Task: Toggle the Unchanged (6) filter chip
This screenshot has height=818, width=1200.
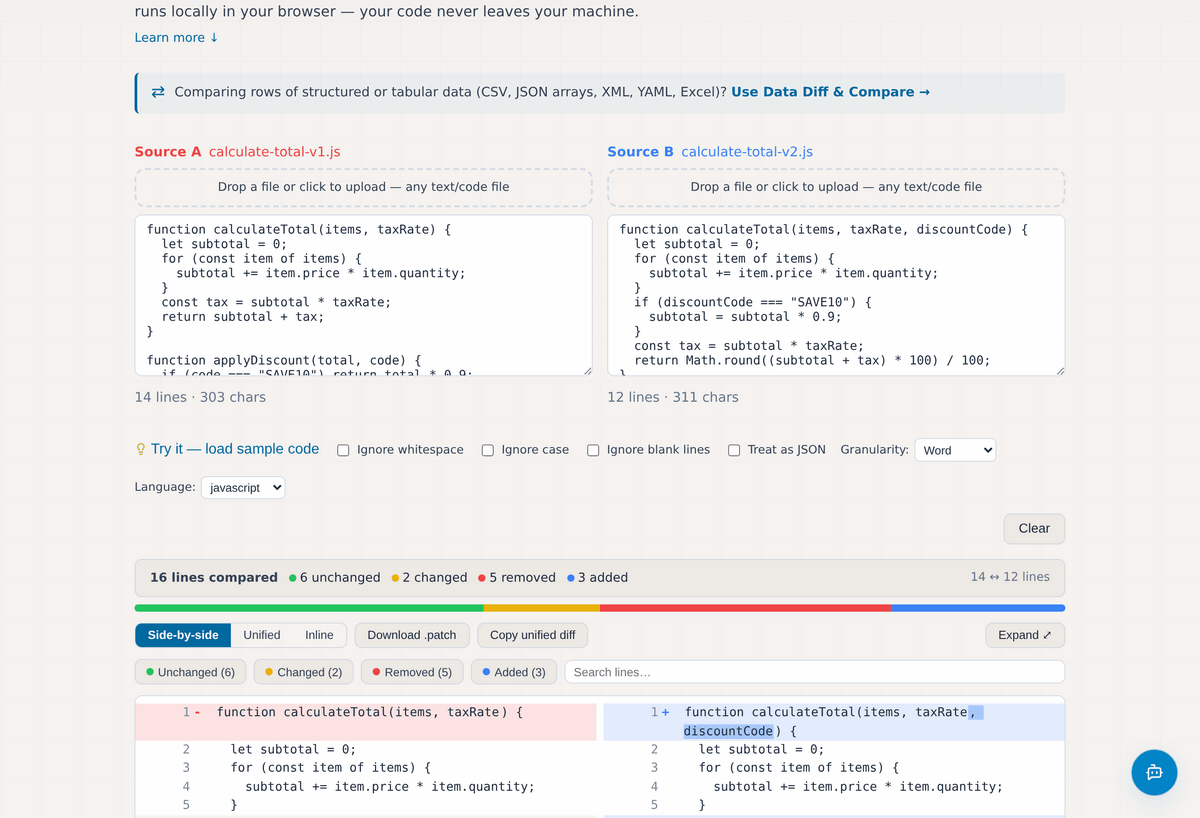Action: 190,672
